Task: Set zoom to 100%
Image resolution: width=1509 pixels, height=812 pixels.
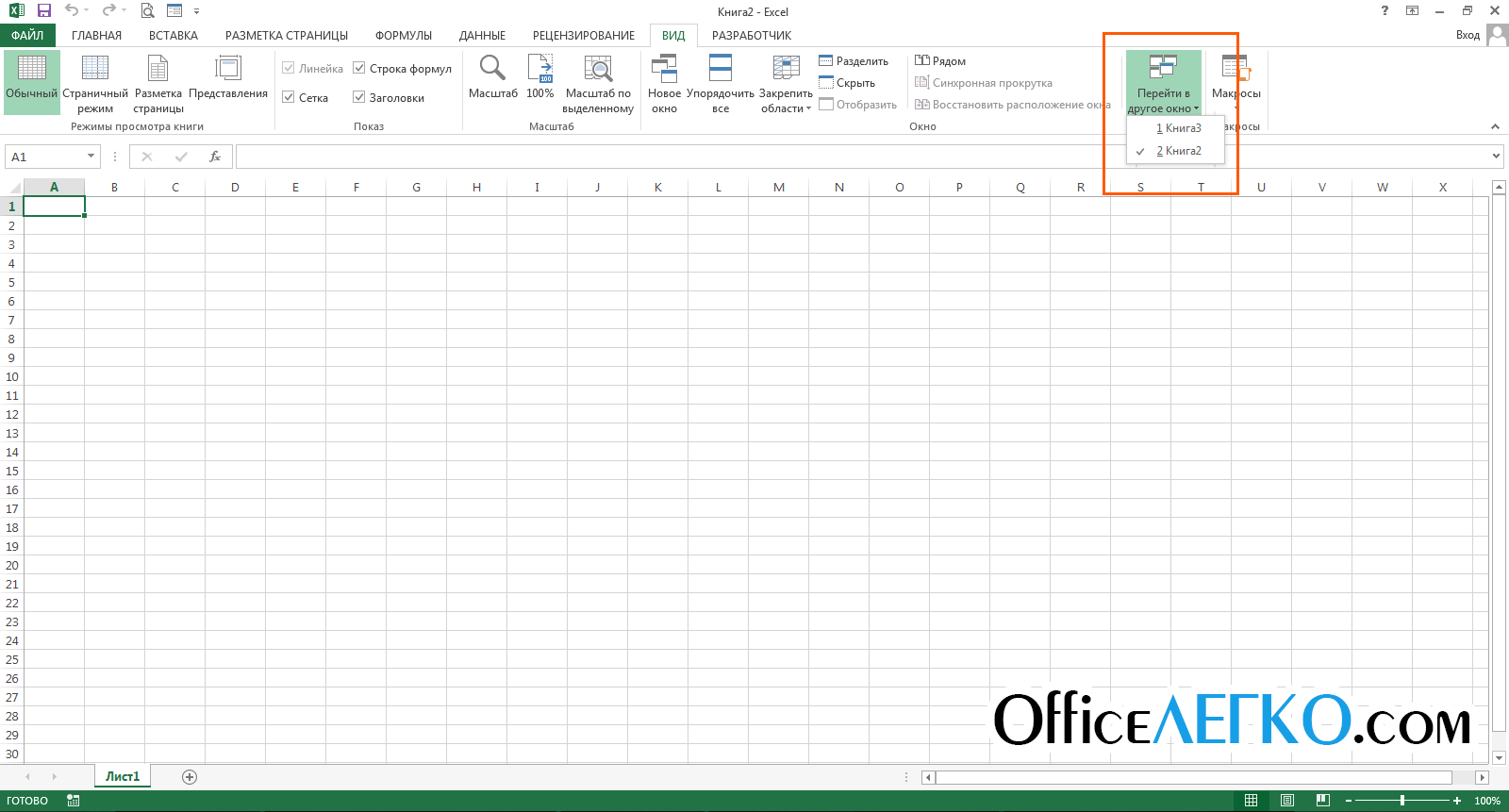Action: tap(540, 75)
